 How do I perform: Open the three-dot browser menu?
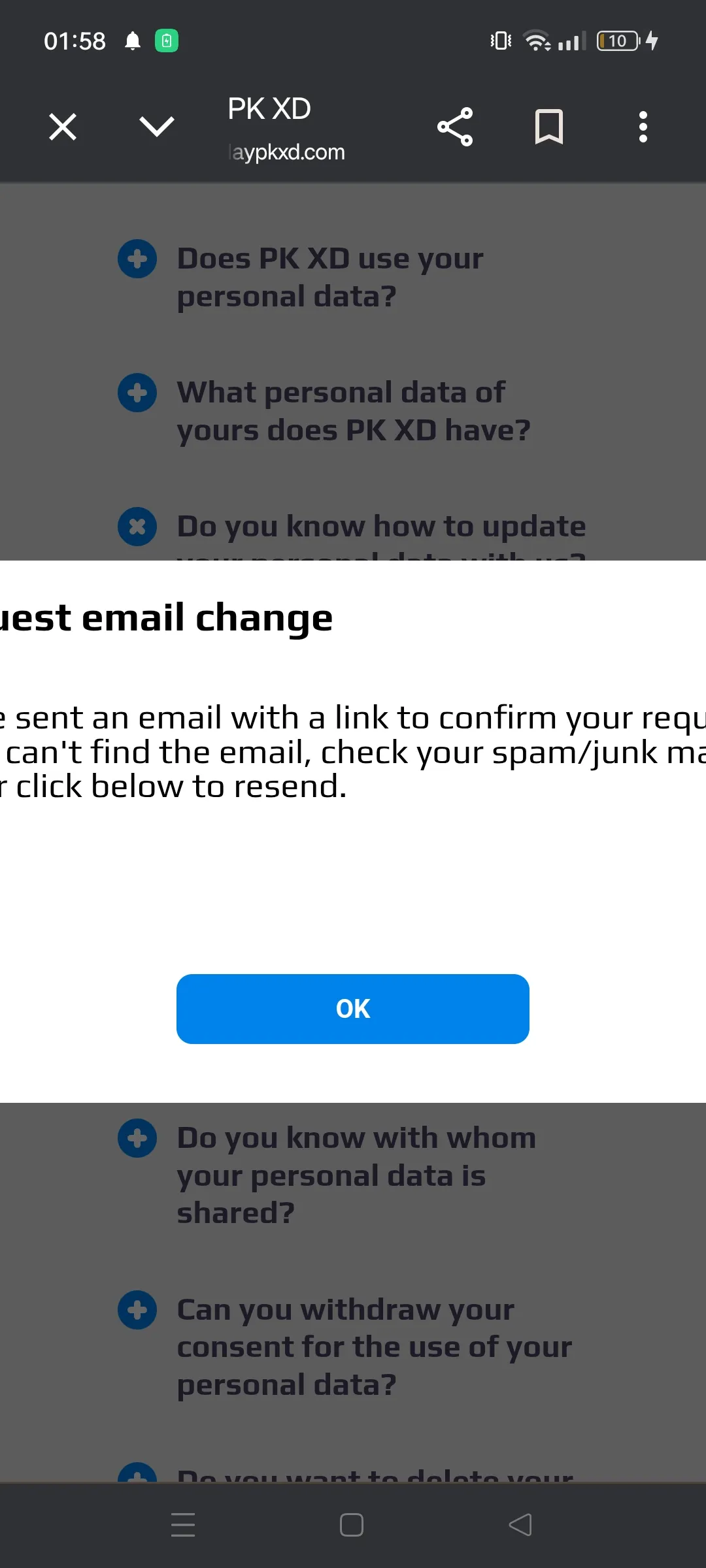pos(643,126)
